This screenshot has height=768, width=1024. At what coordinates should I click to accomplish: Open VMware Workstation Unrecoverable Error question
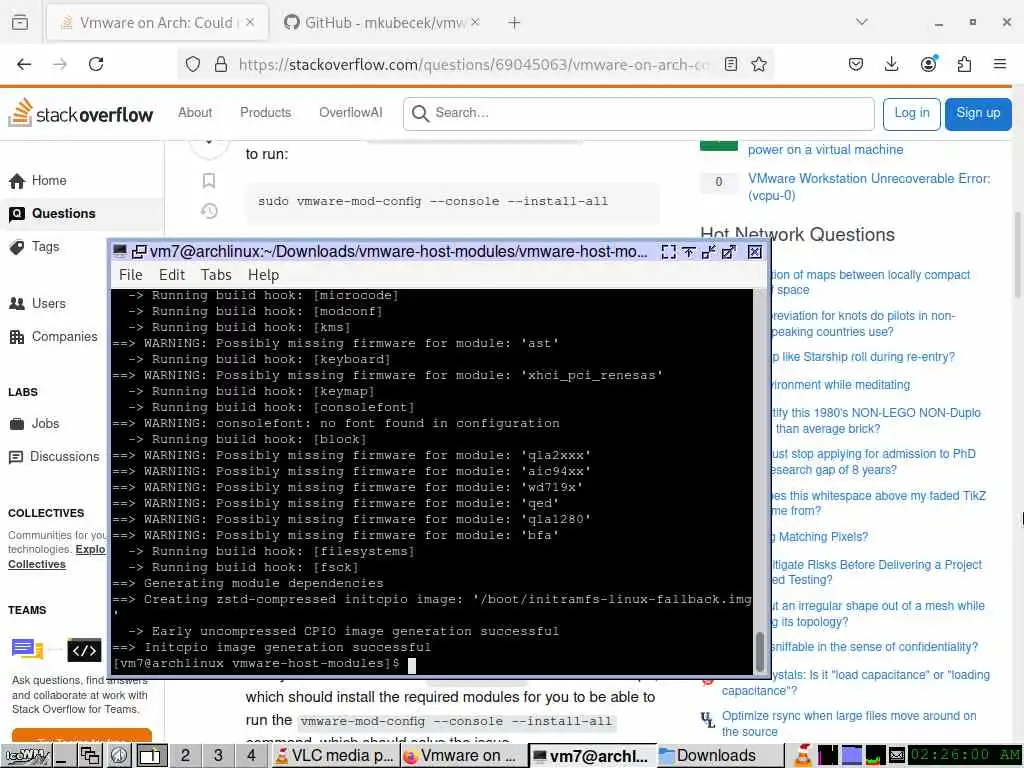click(x=869, y=187)
